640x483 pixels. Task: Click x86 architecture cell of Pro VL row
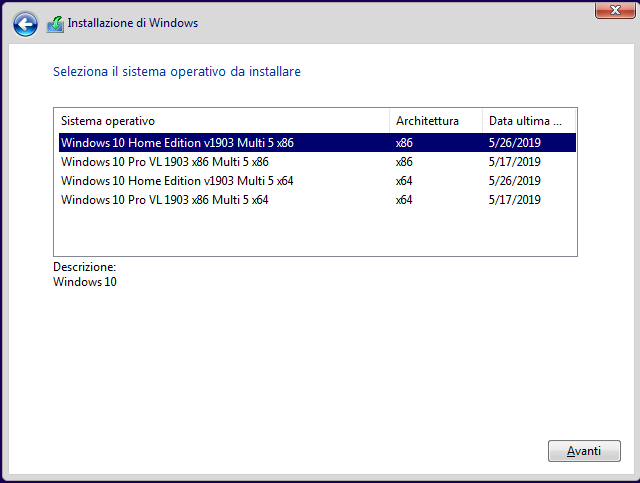[404, 162]
